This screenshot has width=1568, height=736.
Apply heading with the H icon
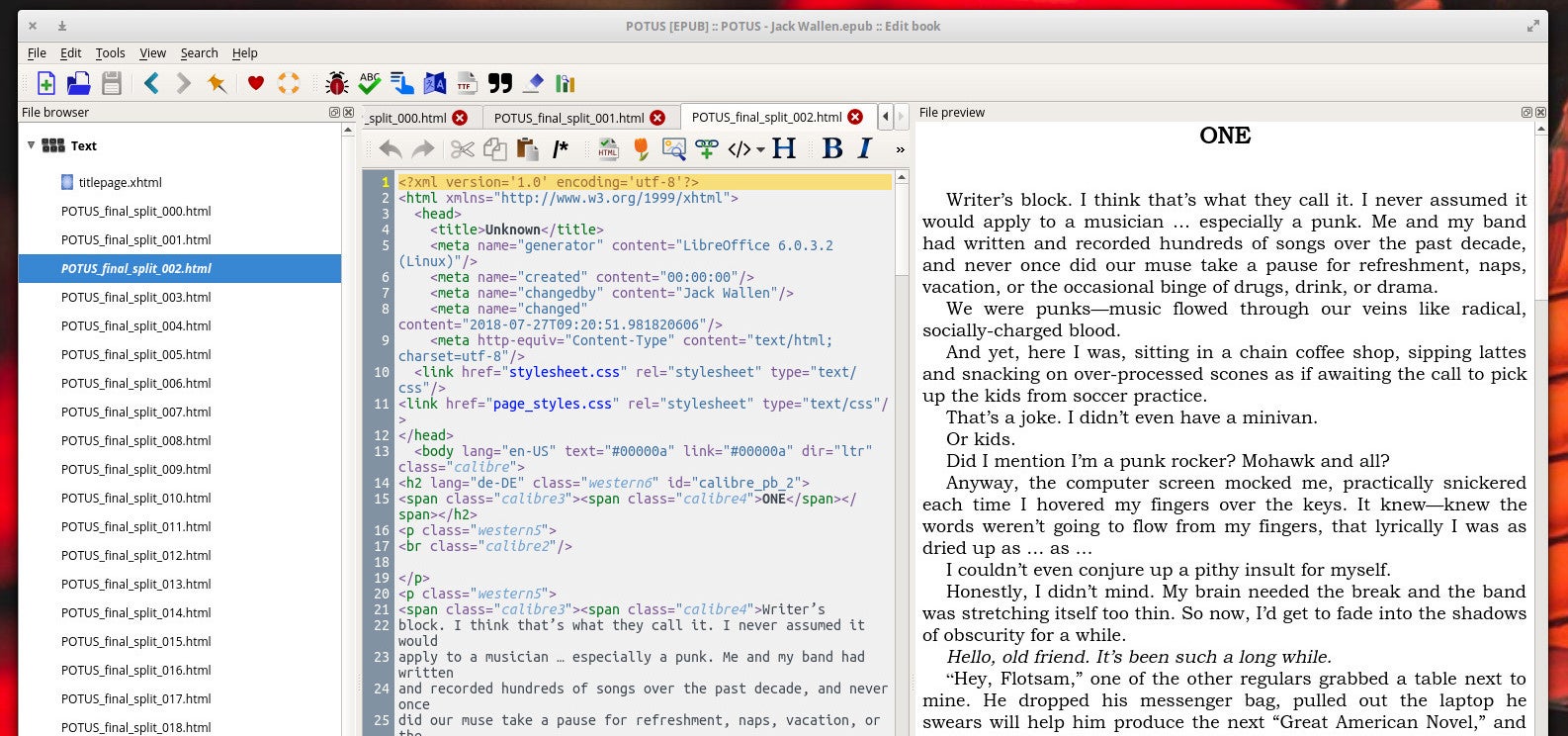coord(784,148)
